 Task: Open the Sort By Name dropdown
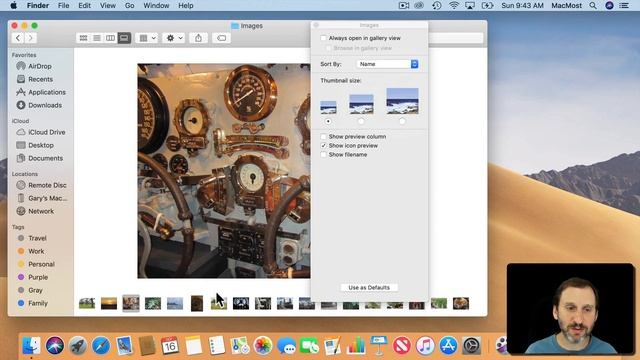point(387,64)
